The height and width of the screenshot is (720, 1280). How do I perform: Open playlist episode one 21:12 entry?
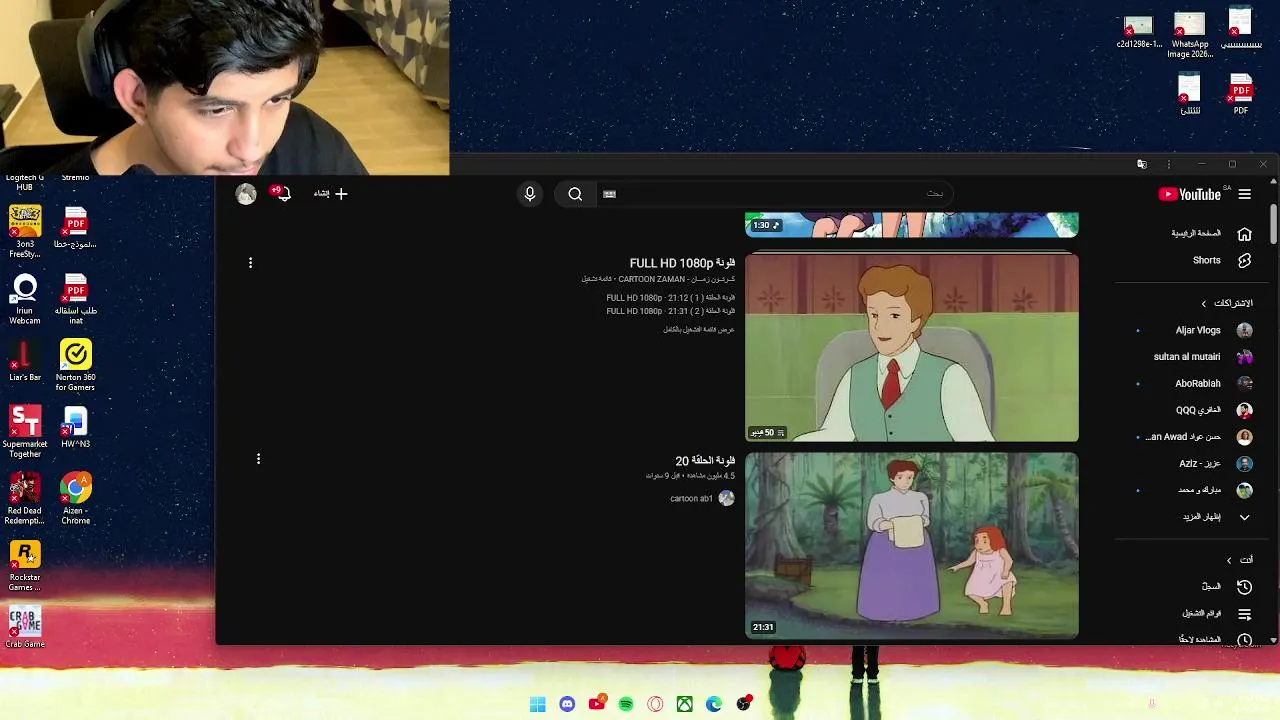[x=670, y=298]
